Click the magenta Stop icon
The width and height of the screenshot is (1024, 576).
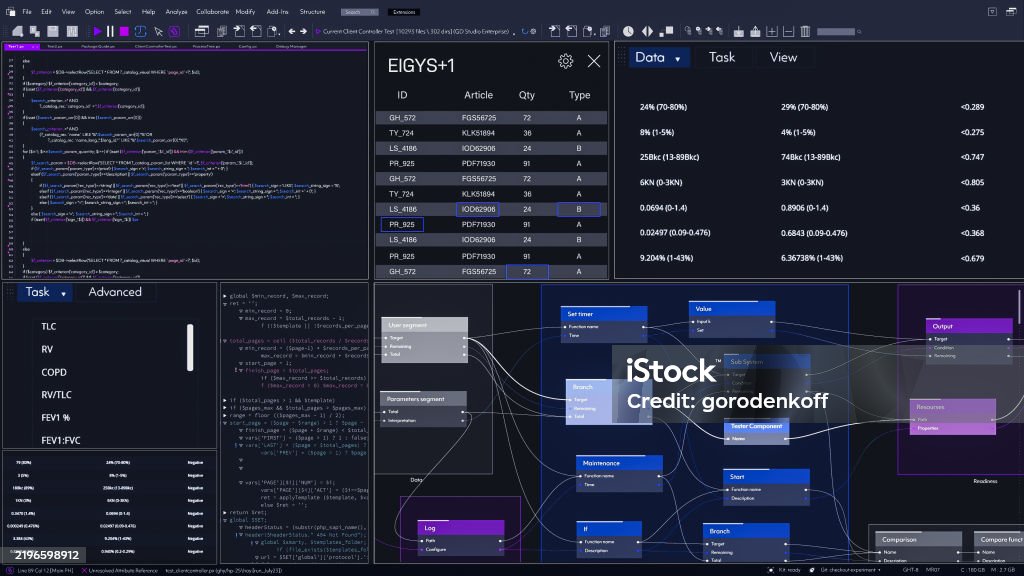click(124, 31)
